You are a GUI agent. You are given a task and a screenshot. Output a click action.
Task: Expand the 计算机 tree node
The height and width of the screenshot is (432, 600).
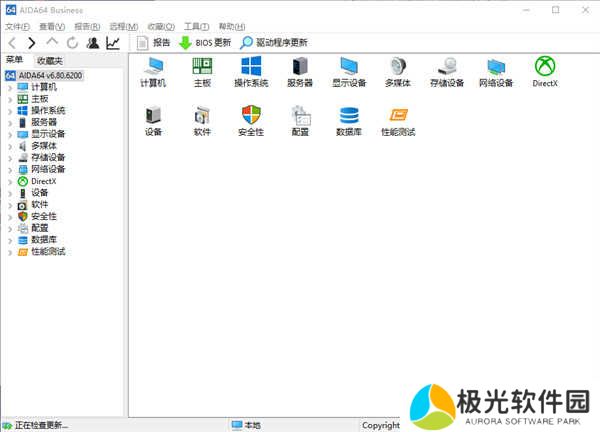point(9,88)
